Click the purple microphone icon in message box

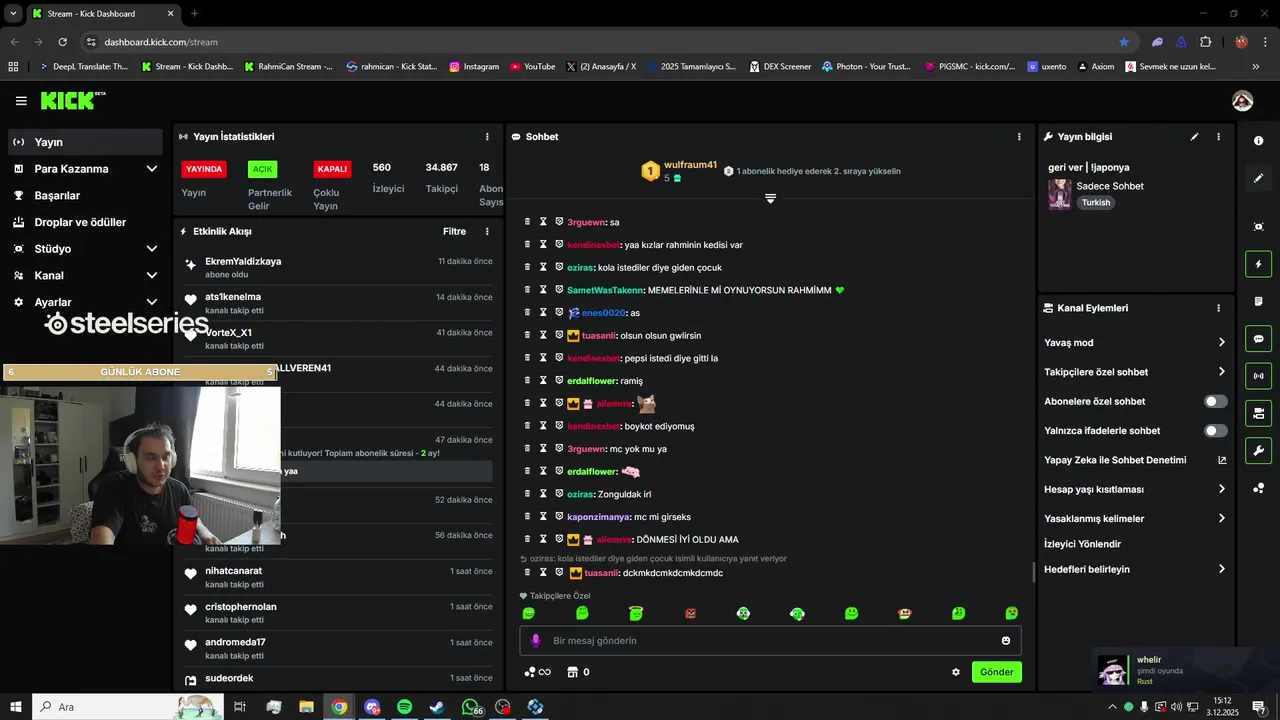coord(536,641)
